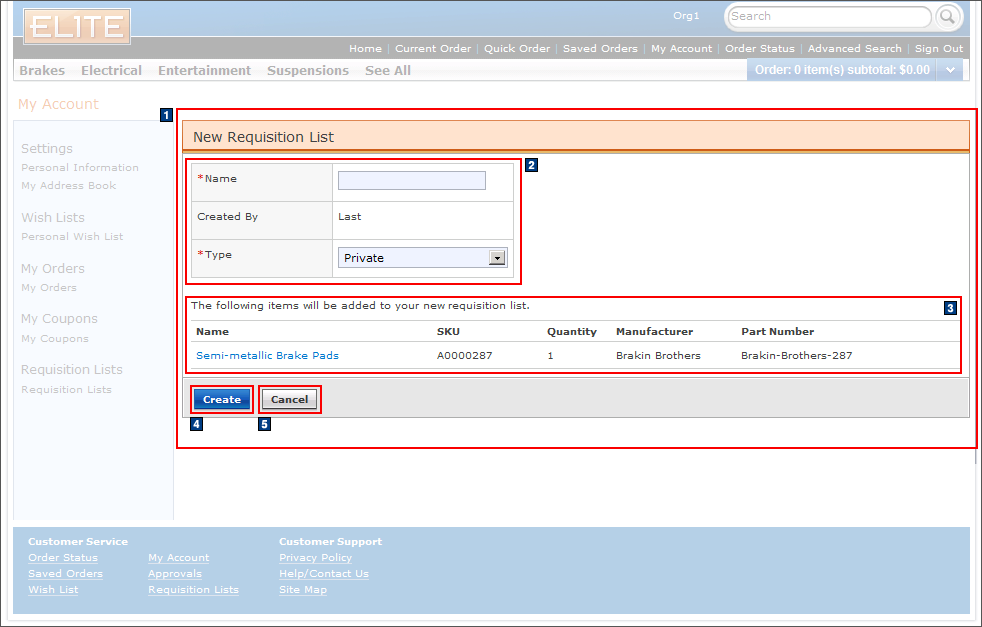Click the Cancel button
This screenshot has width=982, height=627.
(x=289, y=400)
